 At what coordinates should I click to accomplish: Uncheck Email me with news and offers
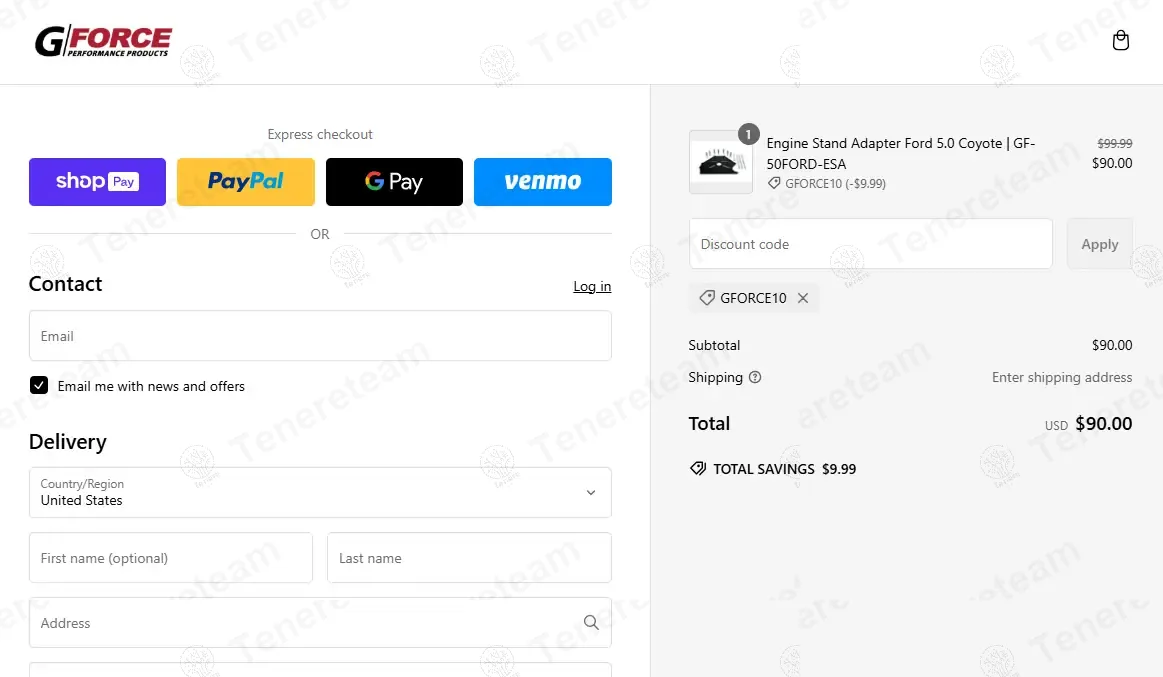point(39,386)
